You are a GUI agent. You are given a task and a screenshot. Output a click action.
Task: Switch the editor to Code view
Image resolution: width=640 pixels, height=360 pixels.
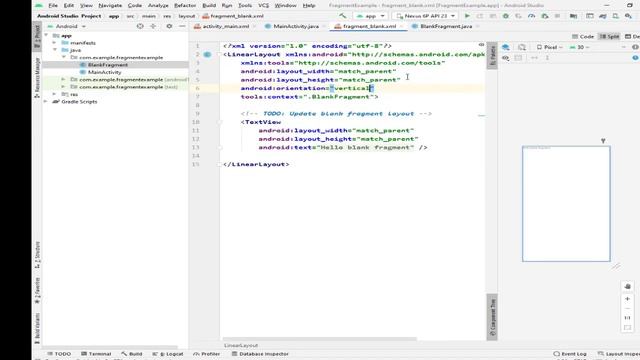pyautogui.click(x=583, y=36)
